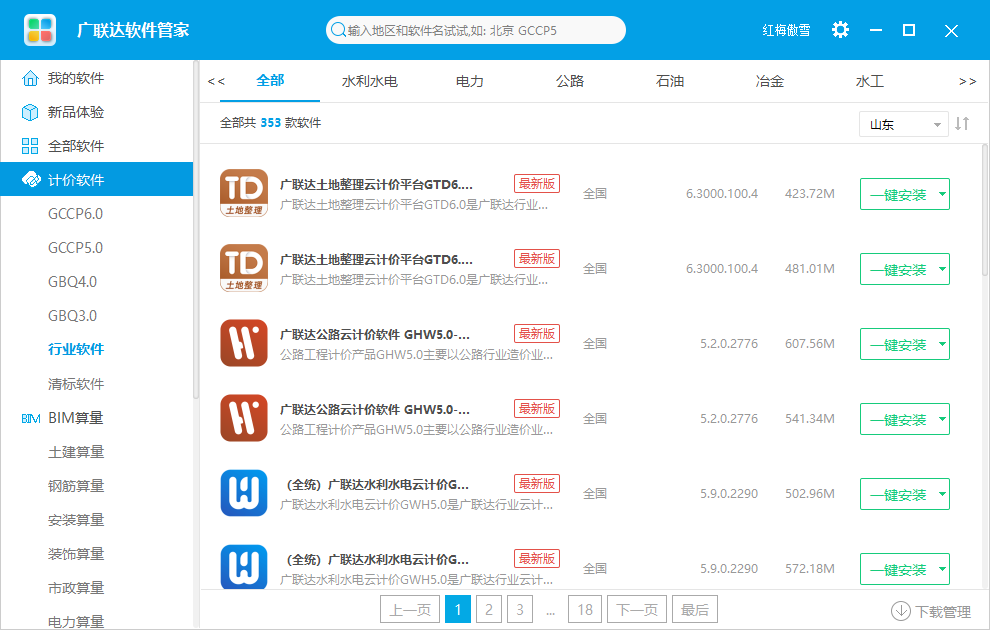
Task: Toggle the sort order arrows icon
Action: point(962,124)
